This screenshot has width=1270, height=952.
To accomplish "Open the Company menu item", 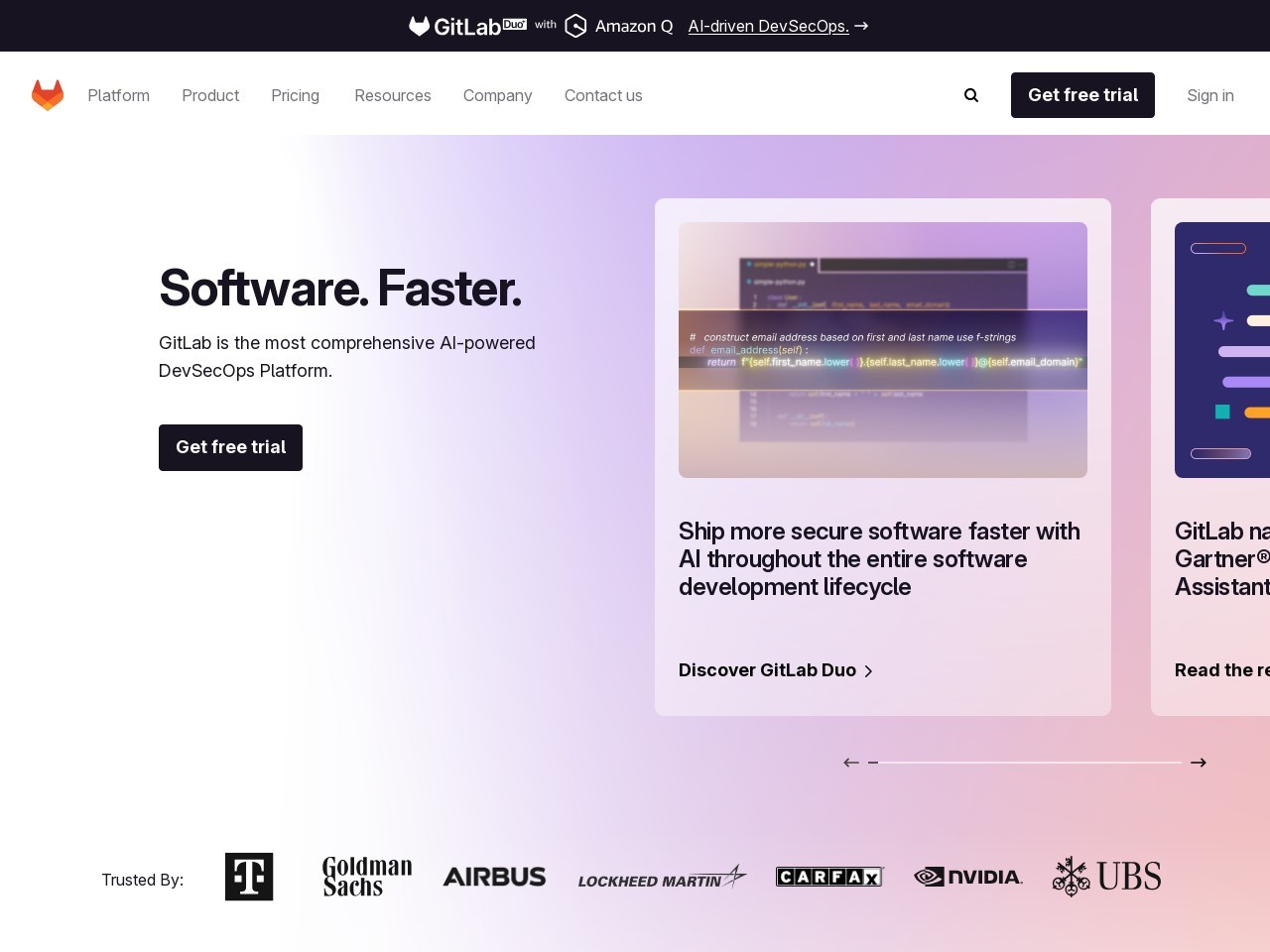I will [497, 95].
